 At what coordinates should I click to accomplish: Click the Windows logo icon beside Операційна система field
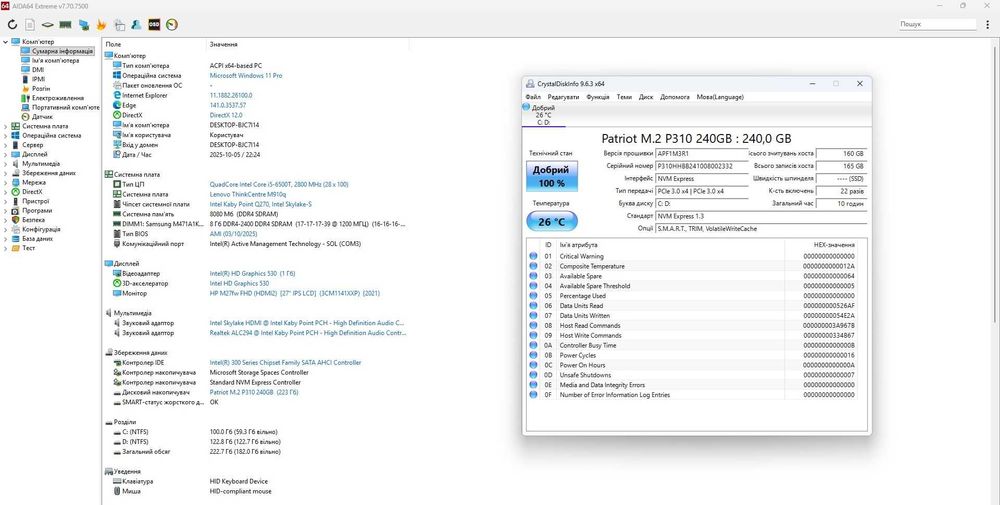coord(117,75)
